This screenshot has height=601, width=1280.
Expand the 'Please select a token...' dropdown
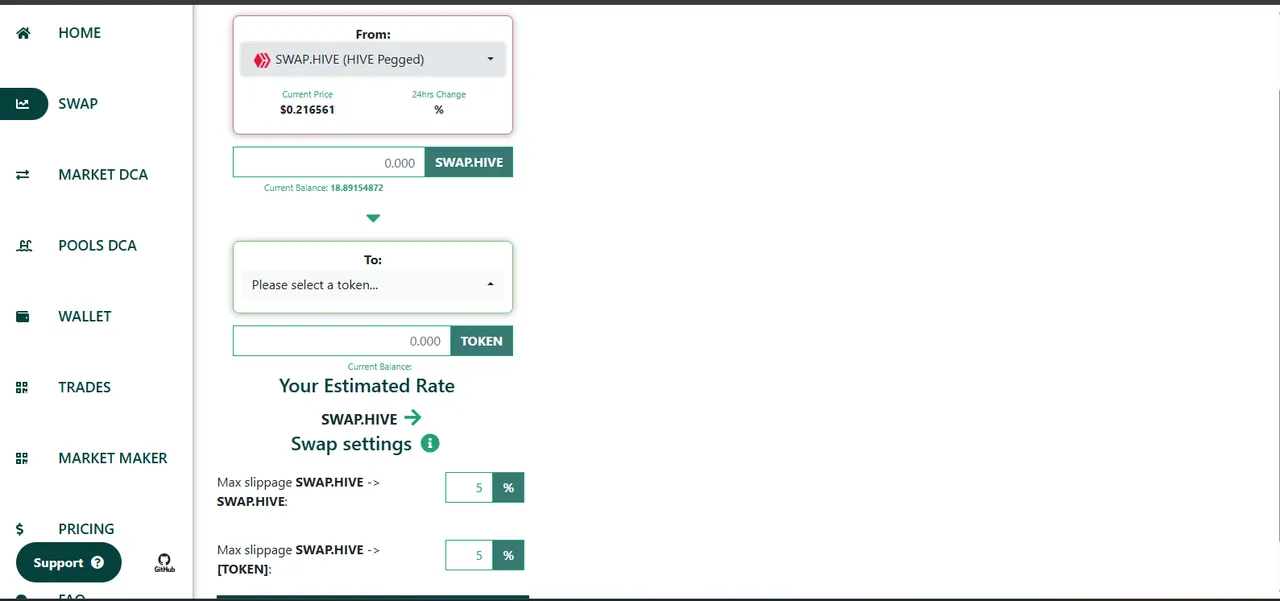pyautogui.click(x=373, y=285)
